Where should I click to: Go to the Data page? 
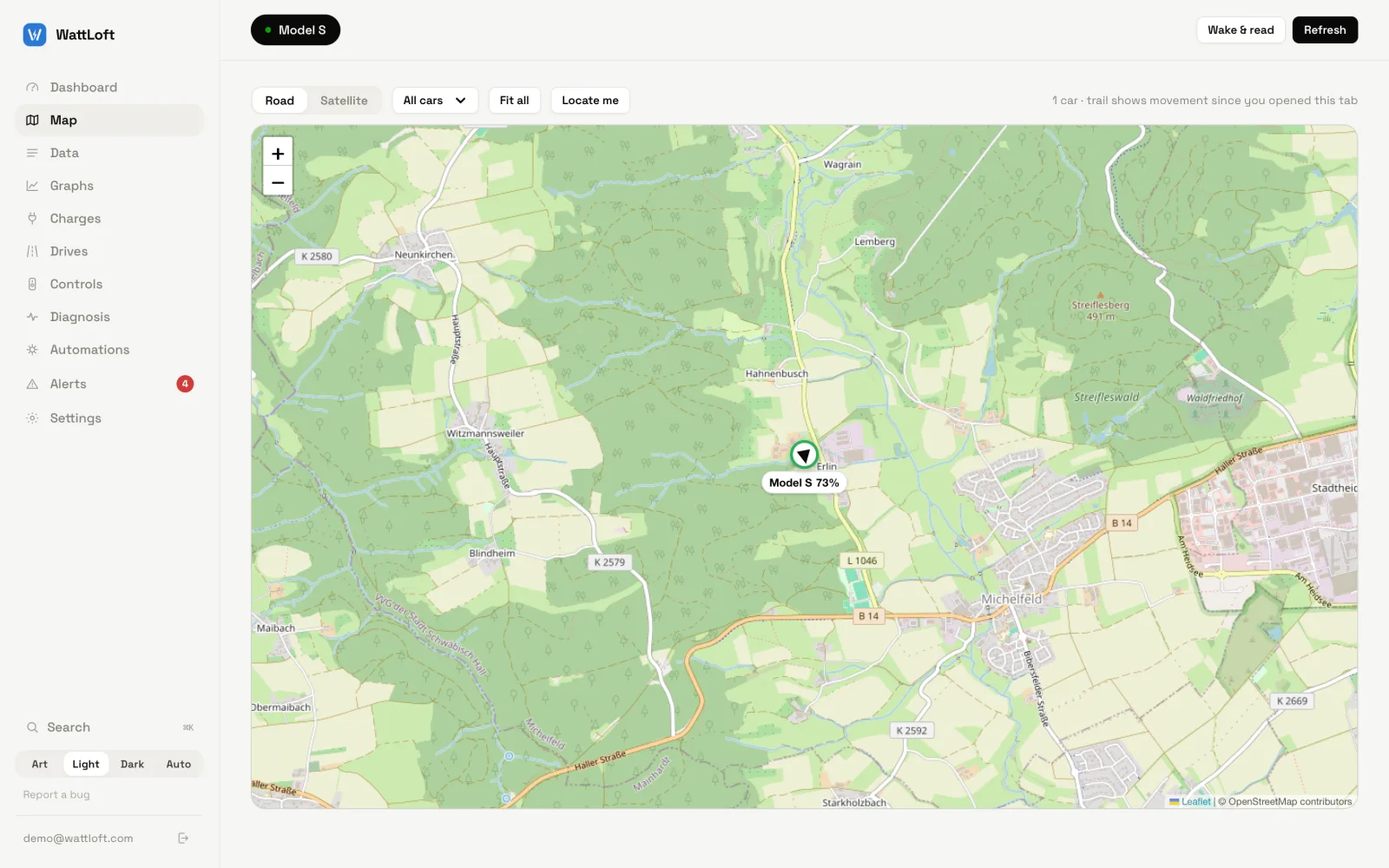[x=109, y=153]
